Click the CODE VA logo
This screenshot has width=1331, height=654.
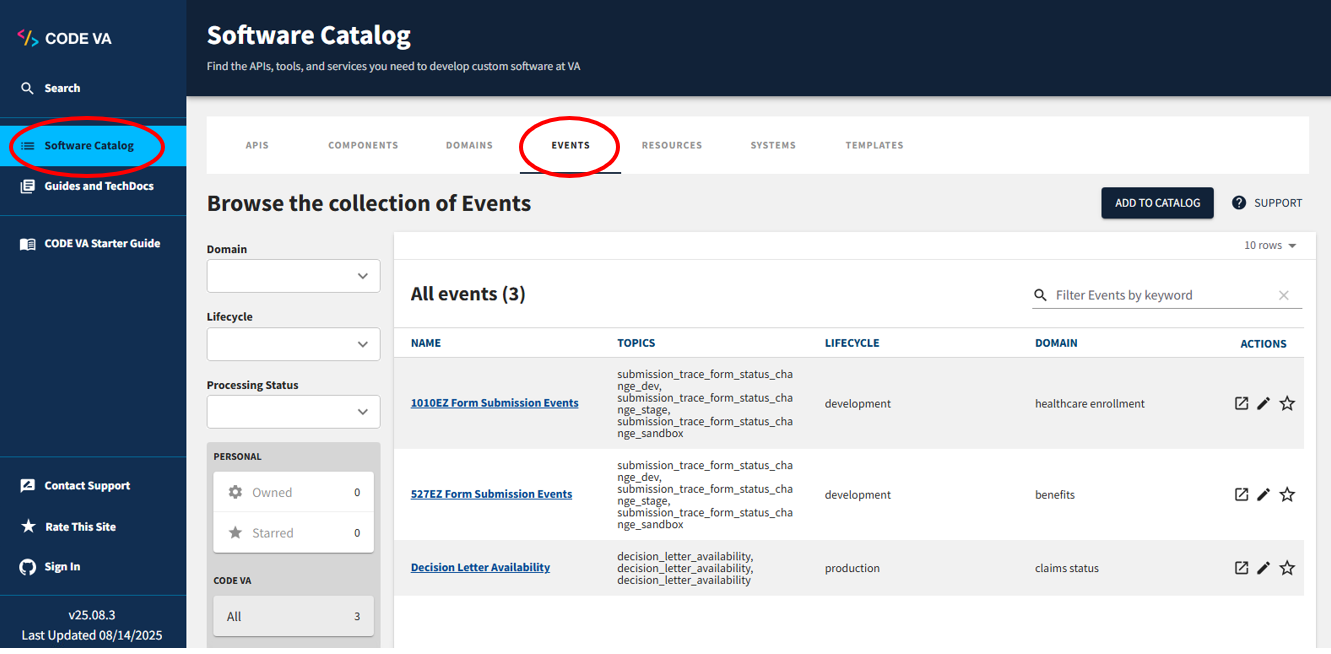[65, 38]
